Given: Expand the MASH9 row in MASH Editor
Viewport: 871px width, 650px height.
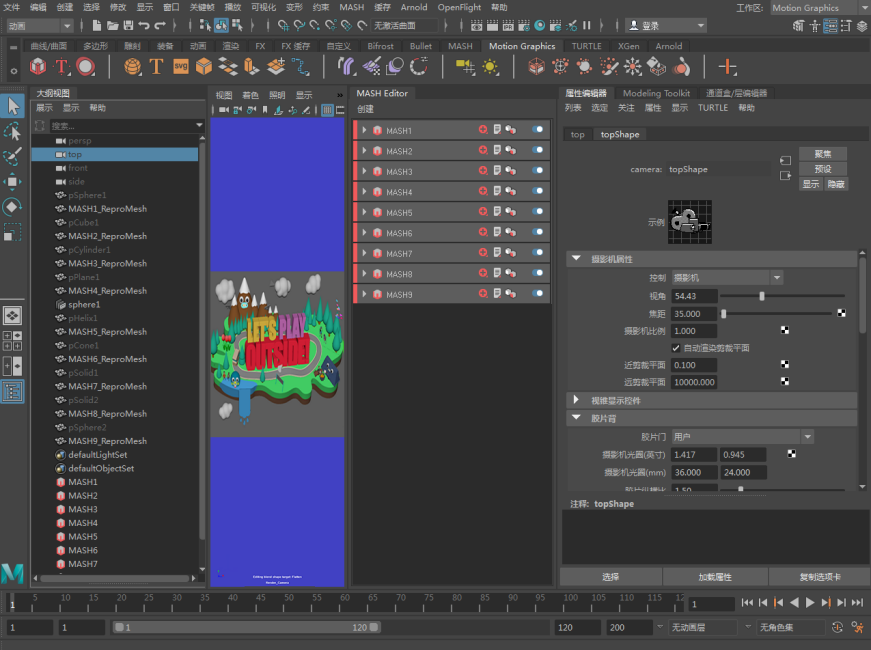Looking at the screenshot, I should (364, 294).
